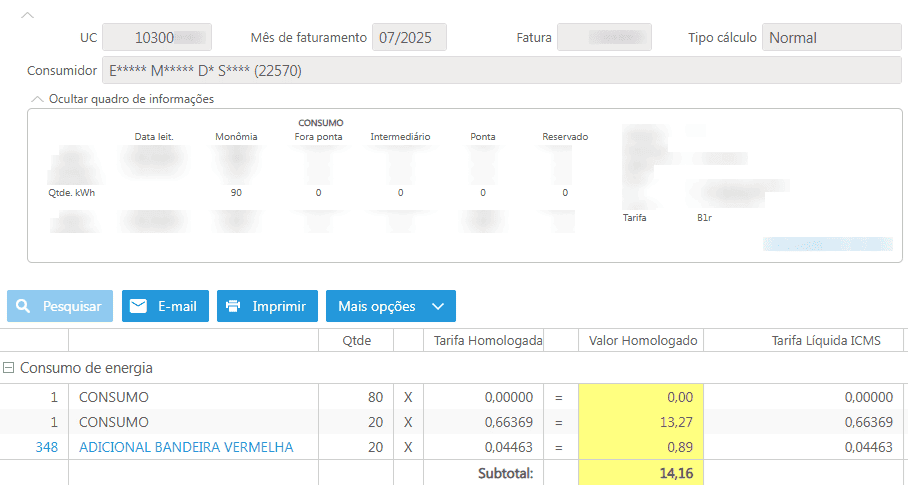Click the UC number field

click(x=157, y=38)
